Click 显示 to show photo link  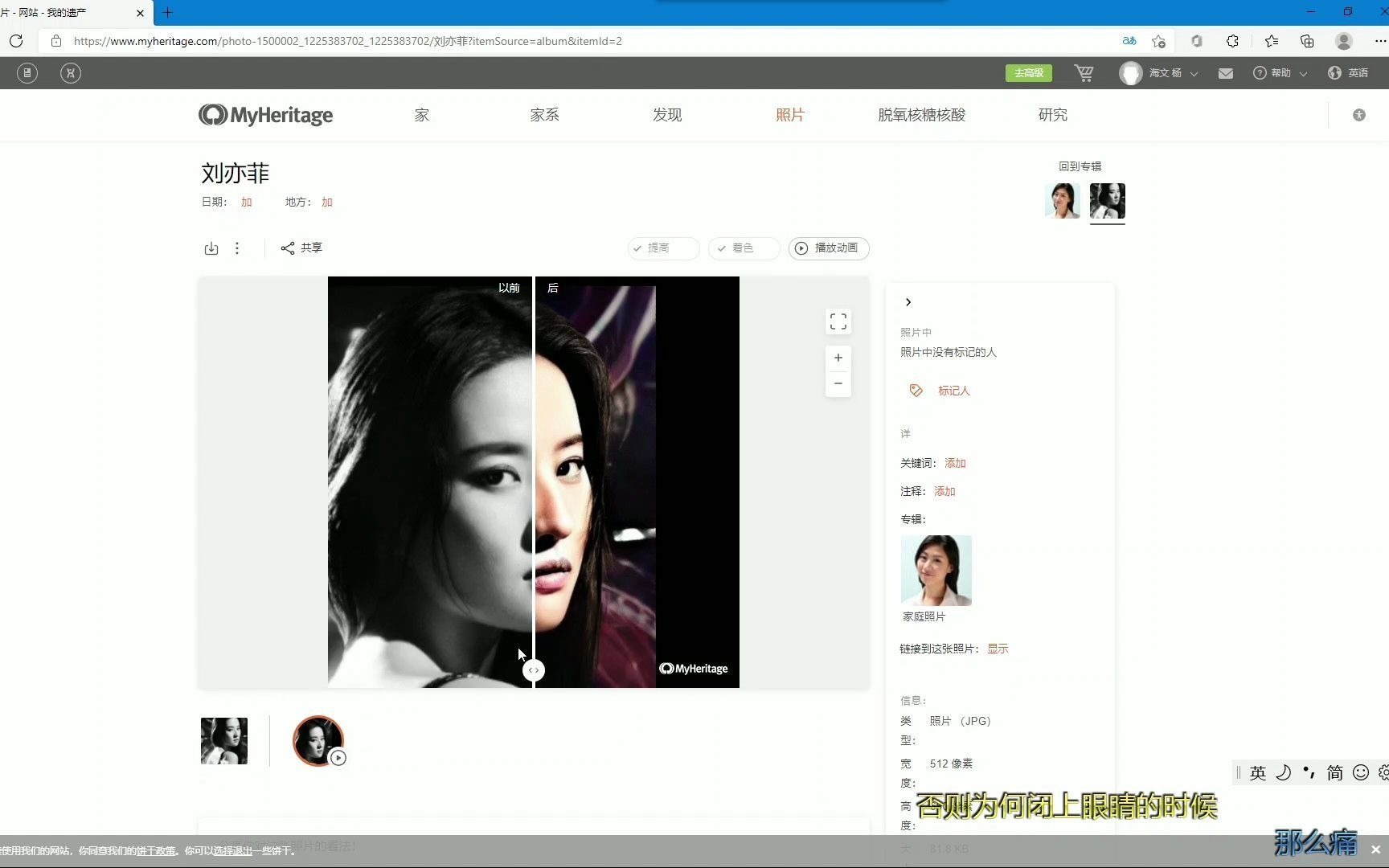998,649
